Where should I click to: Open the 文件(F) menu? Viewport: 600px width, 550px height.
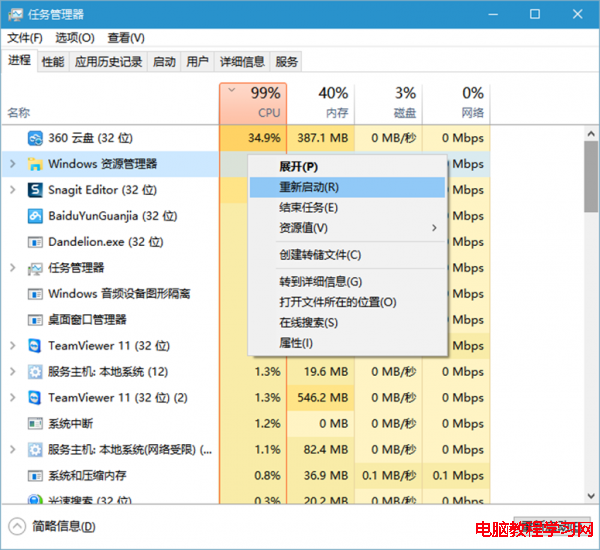point(25,38)
